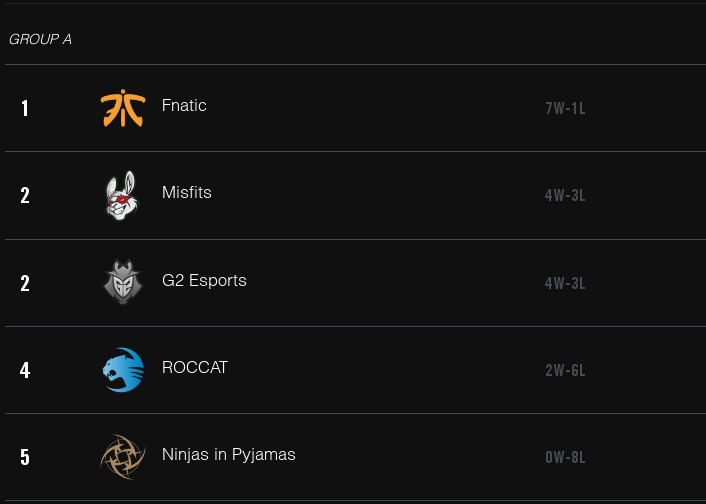Click ROCCAT's 2W-6L record
This screenshot has height=504, width=706.
pyautogui.click(x=565, y=370)
